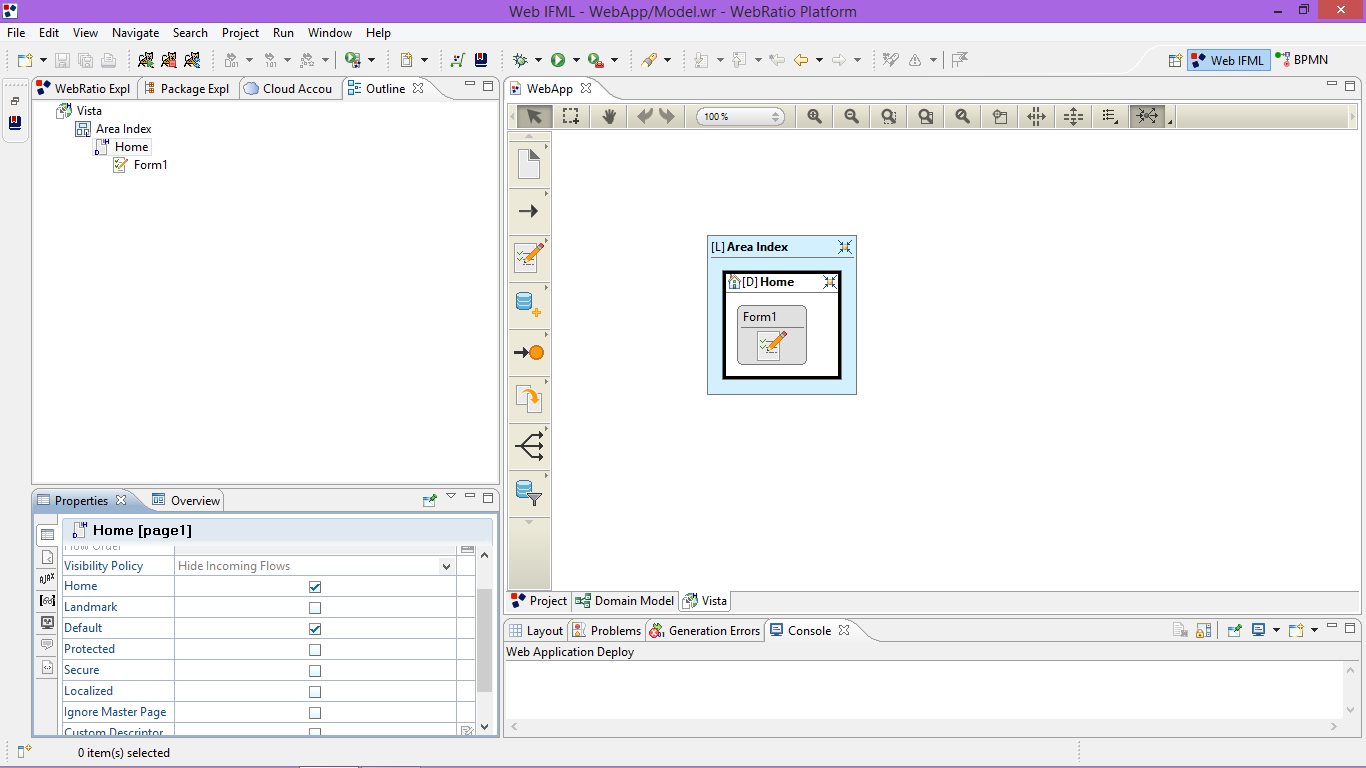Close the Console tab

[x=844, y=630]
